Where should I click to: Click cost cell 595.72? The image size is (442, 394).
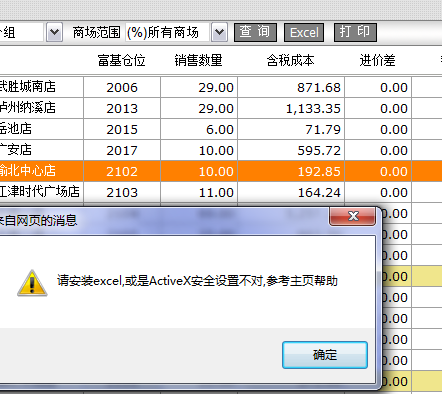291,150
